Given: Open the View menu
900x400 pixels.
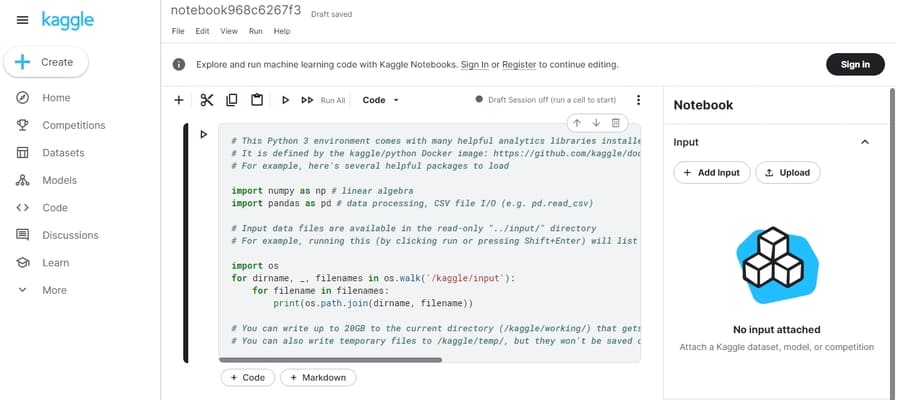Looking at the screenshot, I should [229, 32].
